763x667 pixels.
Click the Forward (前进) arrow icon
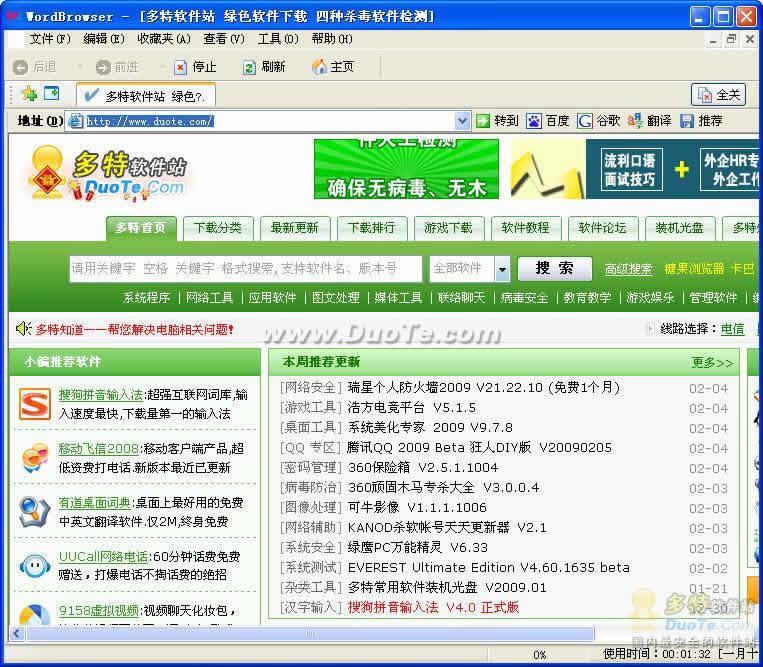103,67
